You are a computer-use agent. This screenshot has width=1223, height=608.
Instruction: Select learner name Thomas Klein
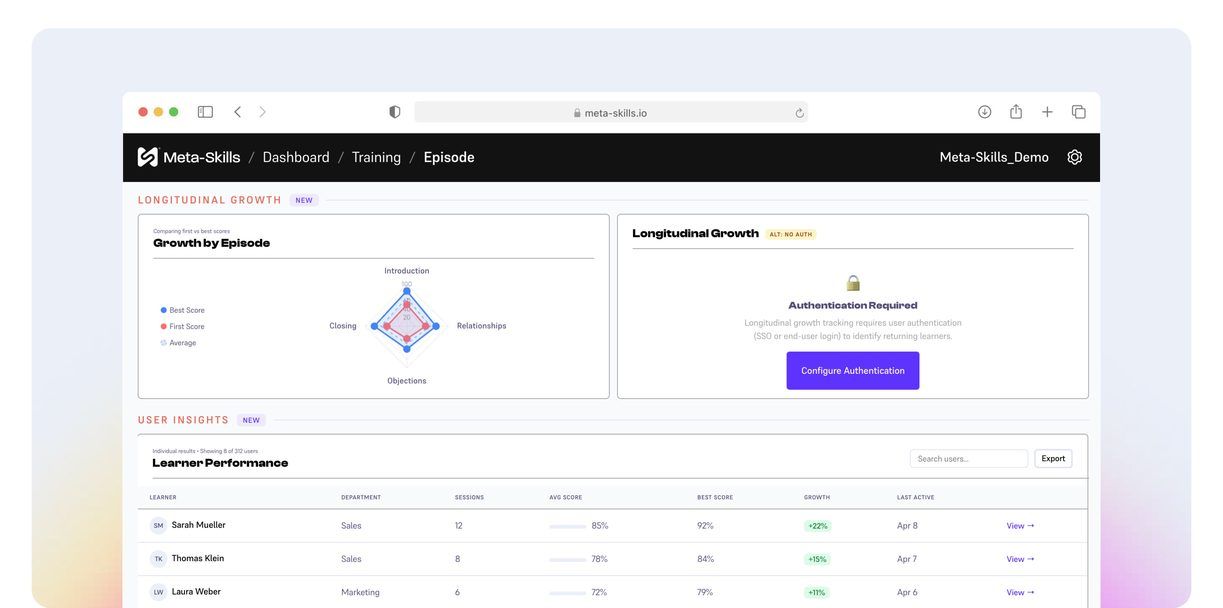click(x=198, y=558)
